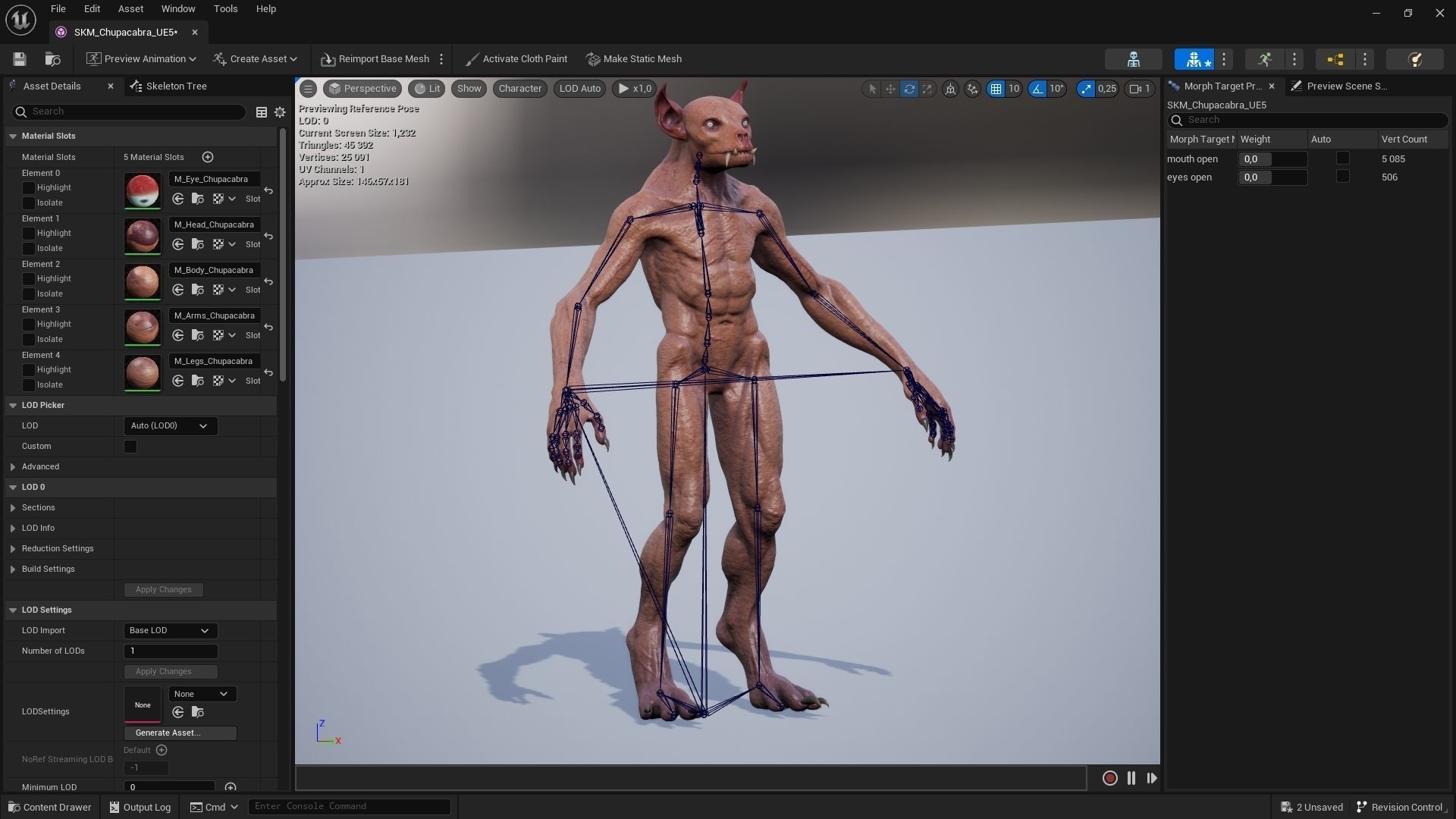Viewport: 1456px width, 819px height.
Task: Click Reimport Base Mesh button
Action: [x=375, y=59]
